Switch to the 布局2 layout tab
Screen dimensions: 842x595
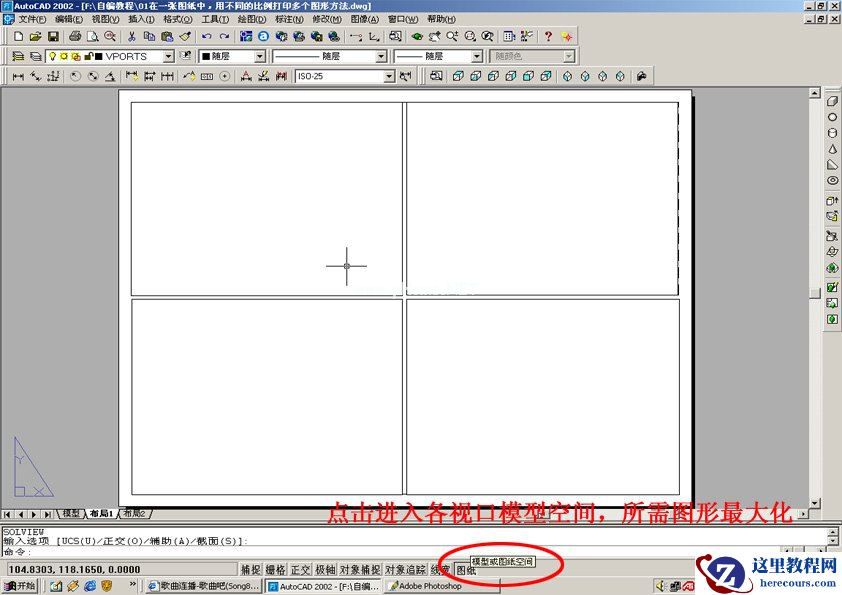click(x=134, y=513)
